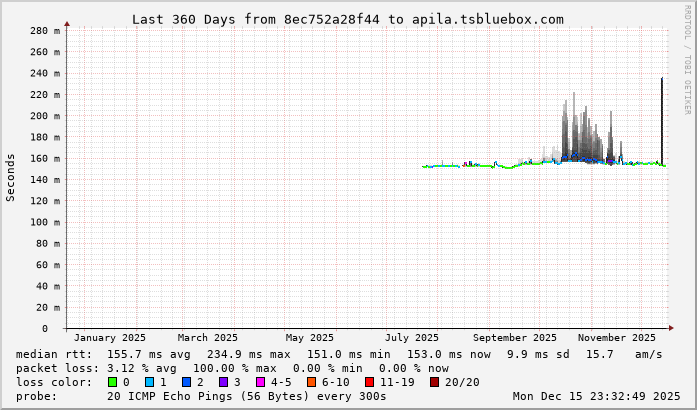Select the July 2025 x-axis label
Viewport: 697px width, 410px height.
click(412, 338)
